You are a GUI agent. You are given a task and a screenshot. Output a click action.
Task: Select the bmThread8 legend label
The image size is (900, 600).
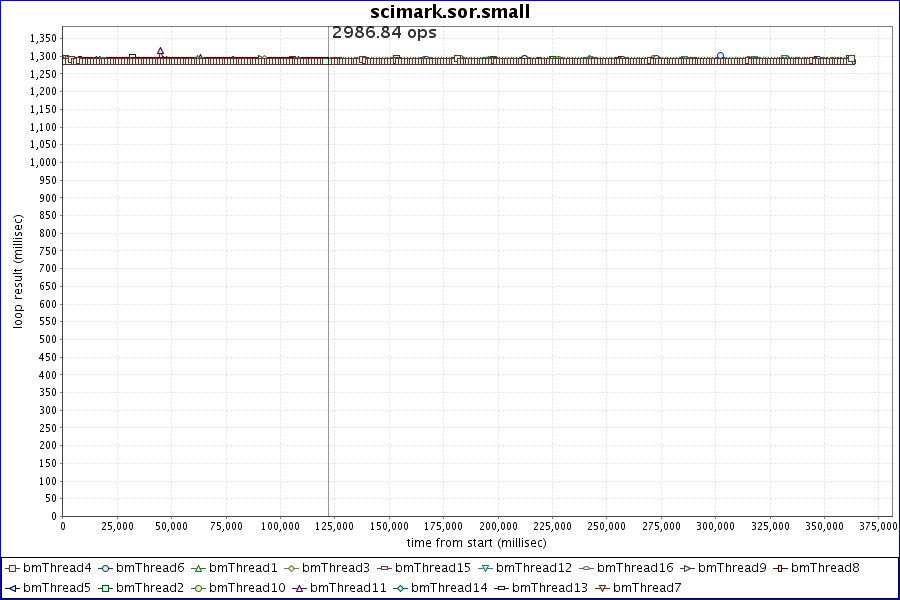coord(825,568)
